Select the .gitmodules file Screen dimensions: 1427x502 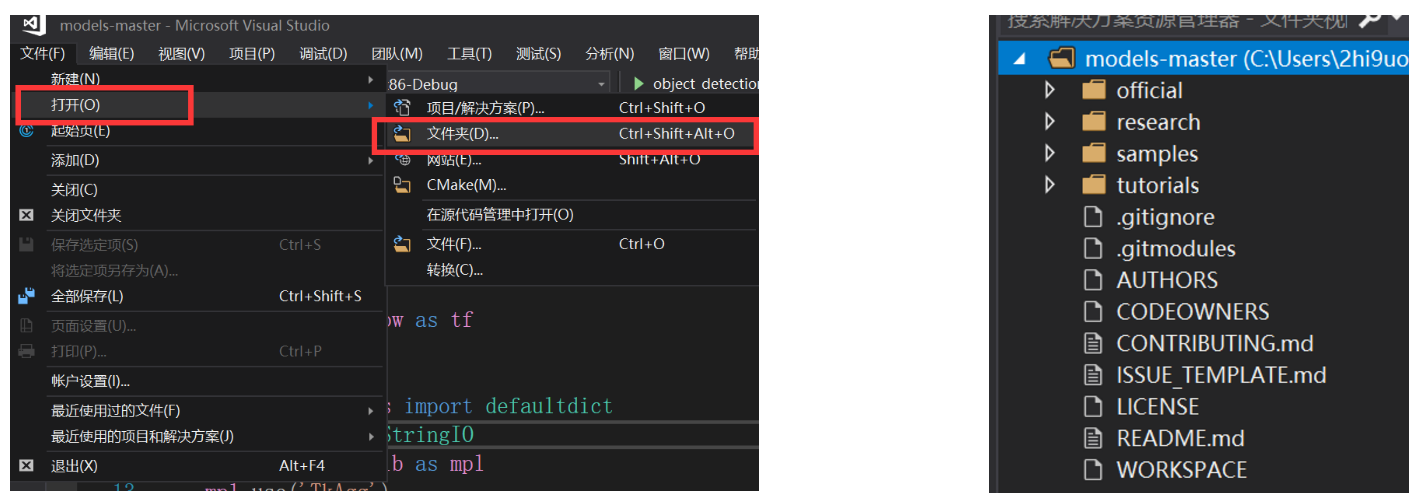tap(1176, 249)
